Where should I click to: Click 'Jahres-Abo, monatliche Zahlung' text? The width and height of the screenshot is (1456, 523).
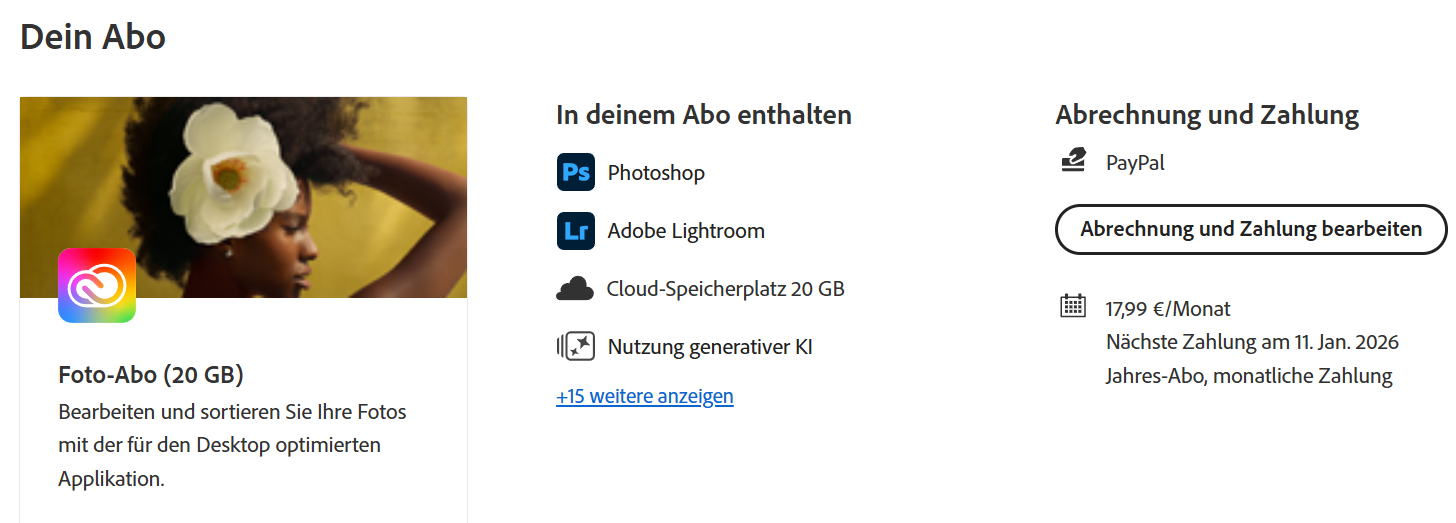[x=1249, y=376]
